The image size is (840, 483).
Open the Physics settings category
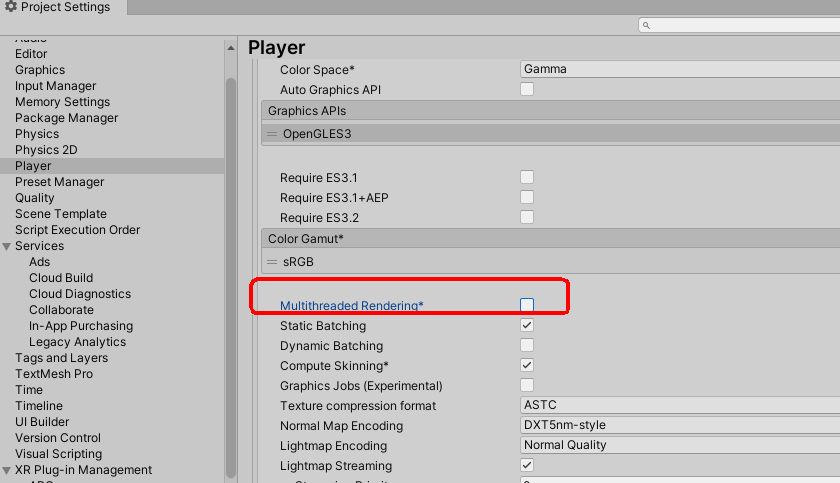click(x=37, y=134)
